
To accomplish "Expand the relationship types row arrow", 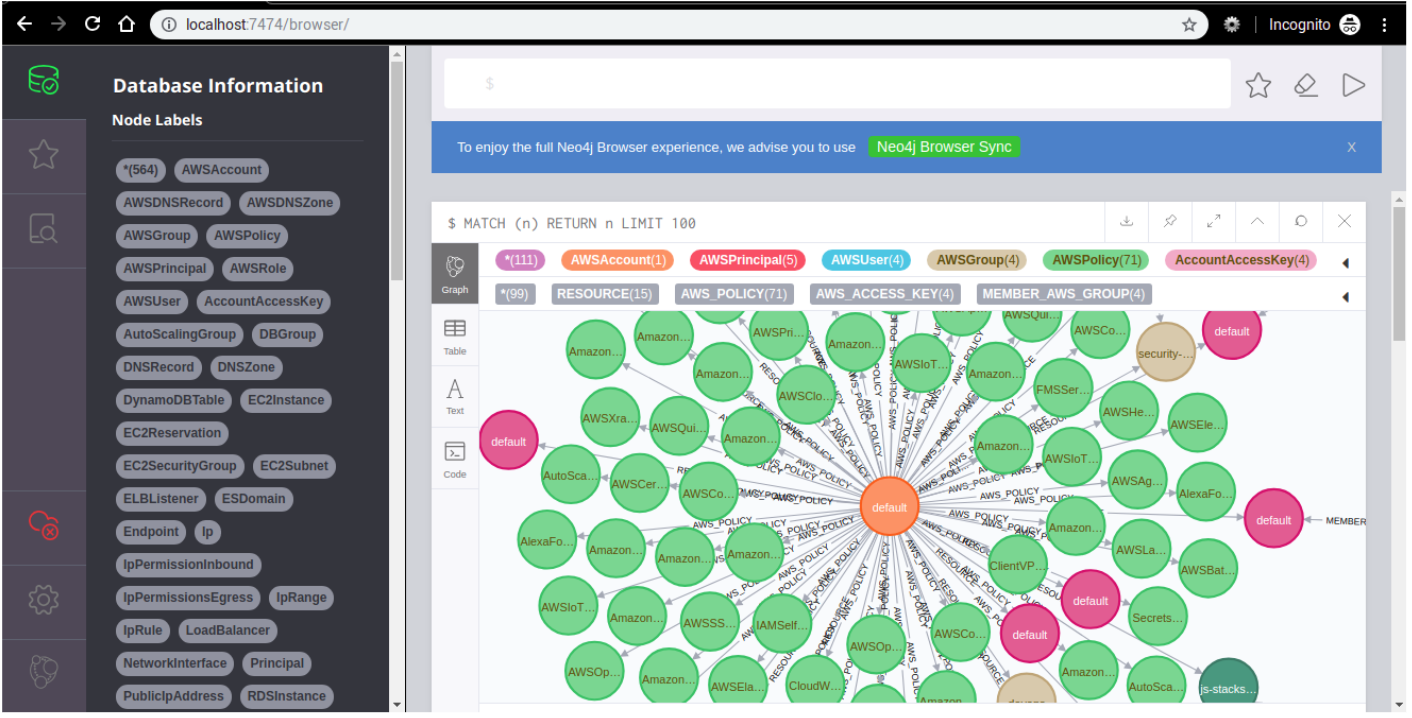I will (1345, 297).
